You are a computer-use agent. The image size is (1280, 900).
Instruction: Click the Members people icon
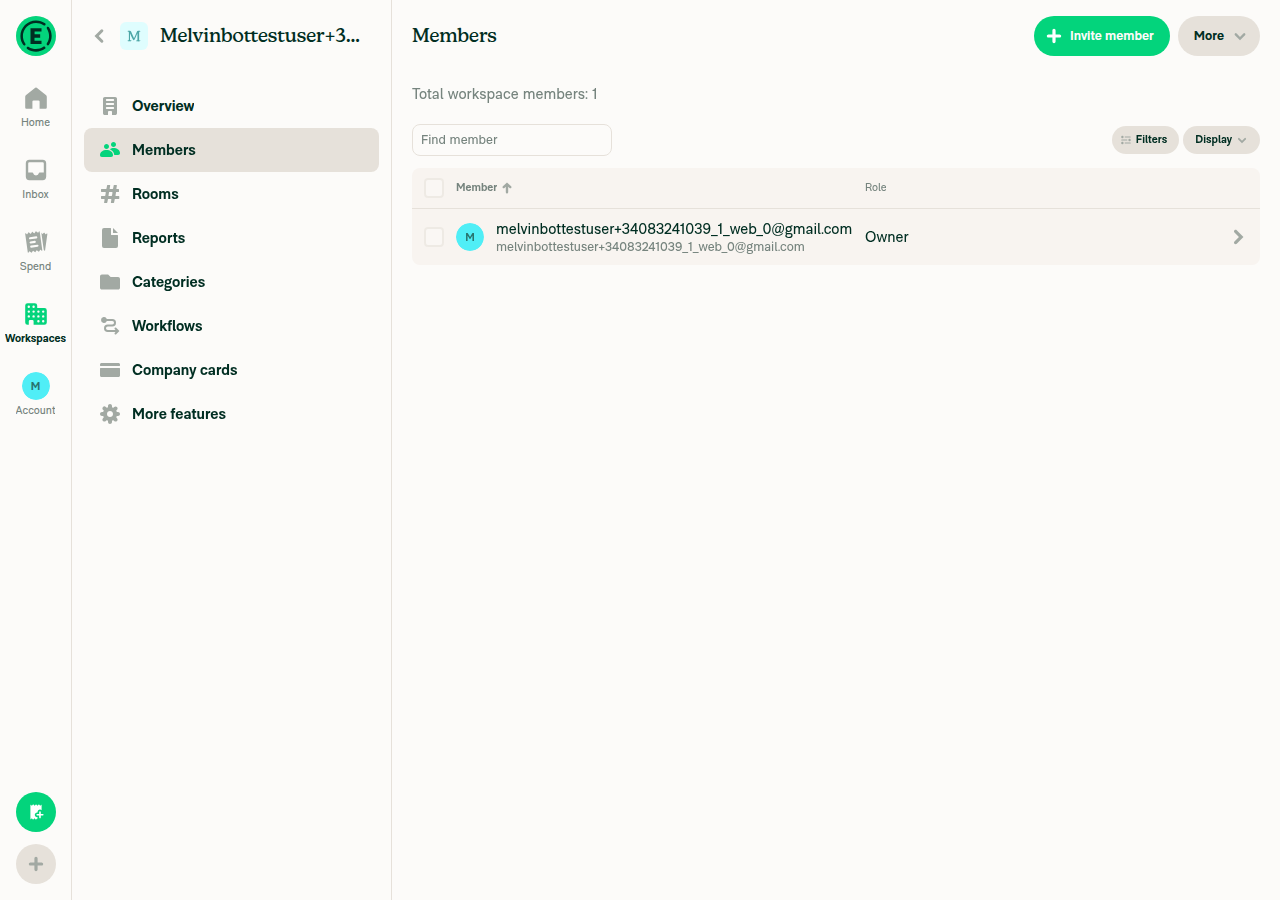click(x=110, y=150)
